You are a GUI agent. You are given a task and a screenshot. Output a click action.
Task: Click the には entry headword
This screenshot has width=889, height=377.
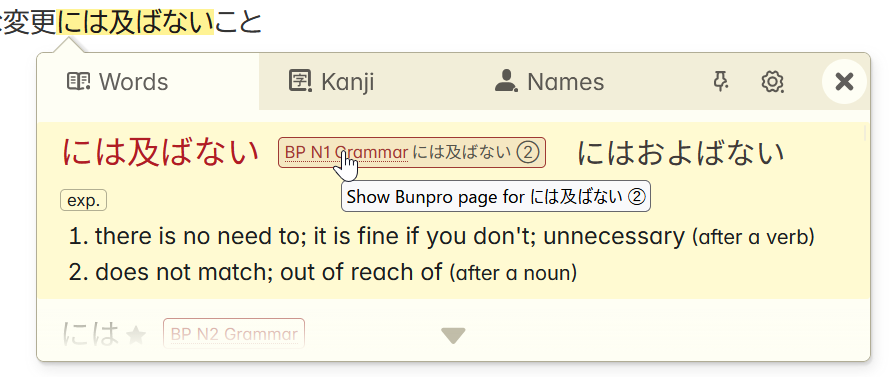(x=91, y=334)
